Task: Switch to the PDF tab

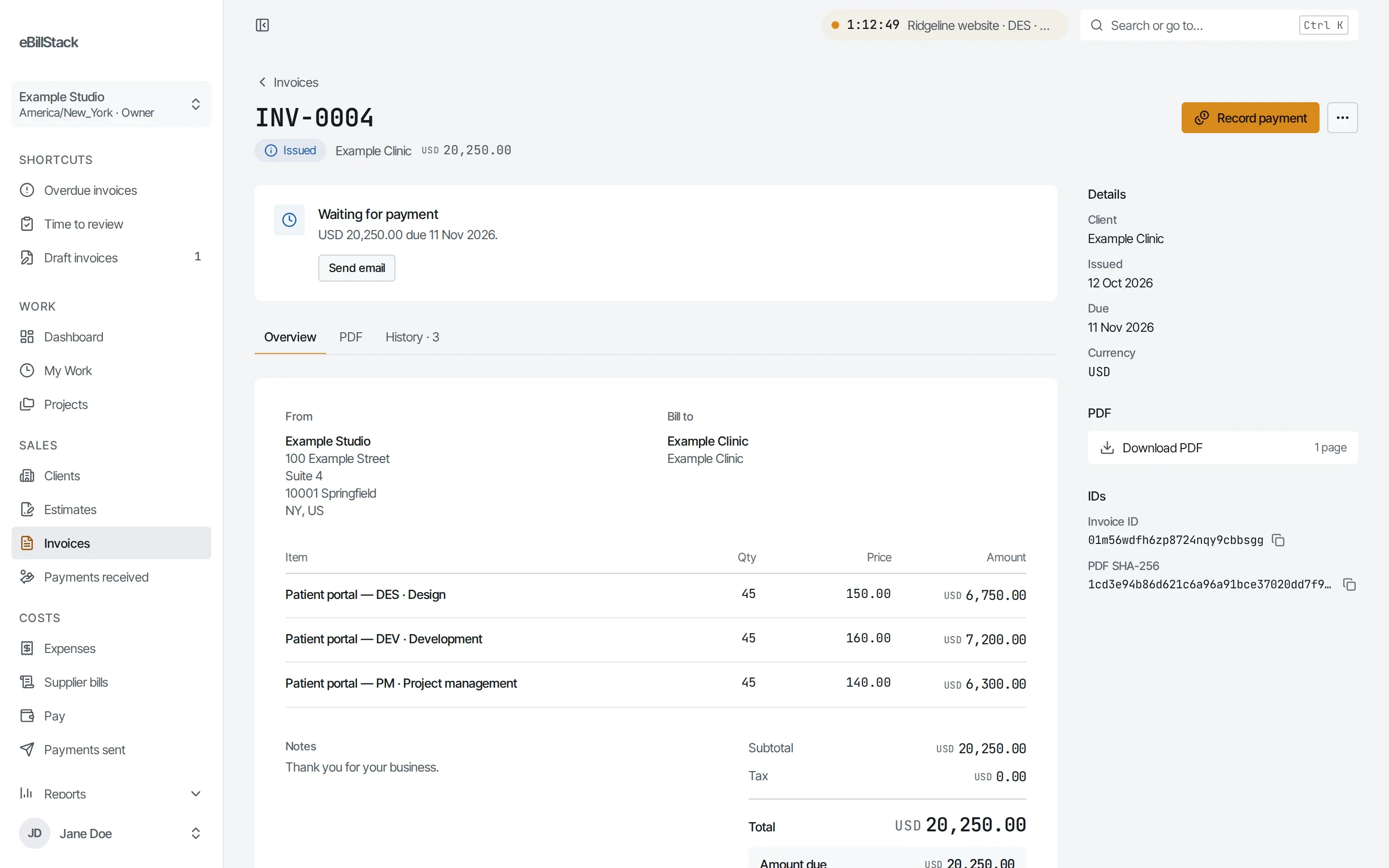Action: [x=351, y=337]
